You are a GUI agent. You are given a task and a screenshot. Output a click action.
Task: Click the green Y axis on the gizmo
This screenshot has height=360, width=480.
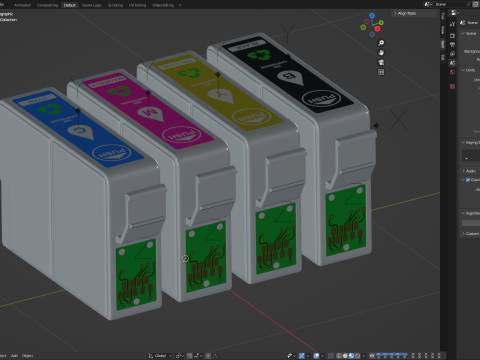(381, 23)
